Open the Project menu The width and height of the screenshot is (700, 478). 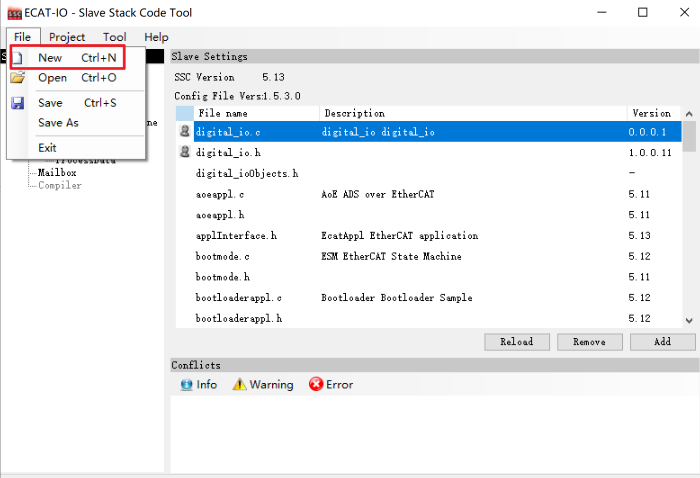[67, 37]
